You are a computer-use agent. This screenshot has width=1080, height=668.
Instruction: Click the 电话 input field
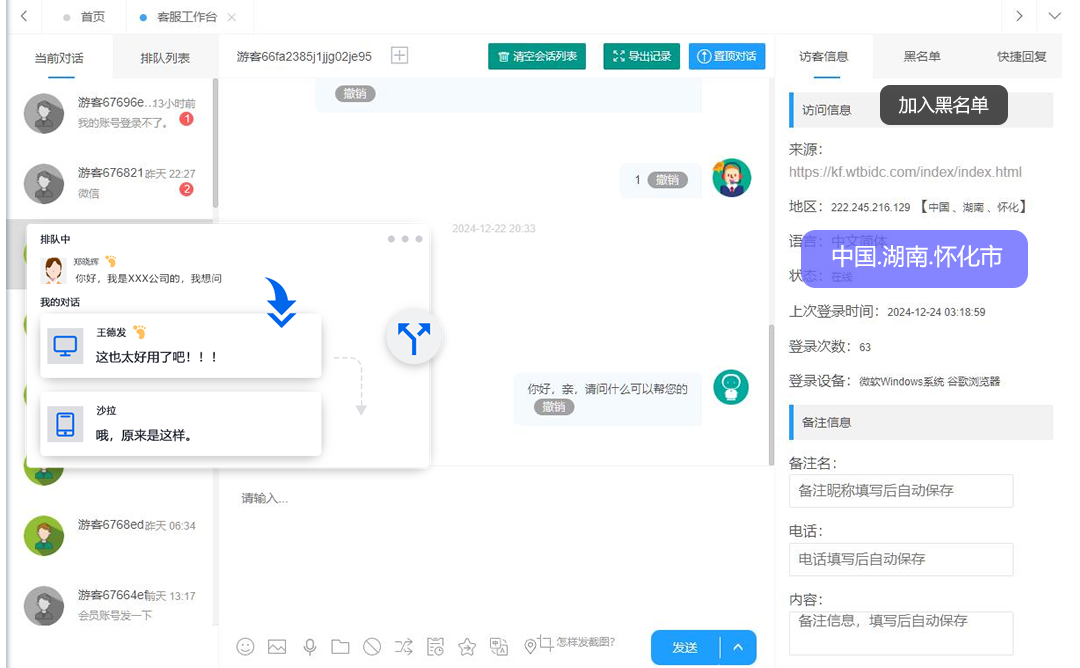(x=901, y=559)
